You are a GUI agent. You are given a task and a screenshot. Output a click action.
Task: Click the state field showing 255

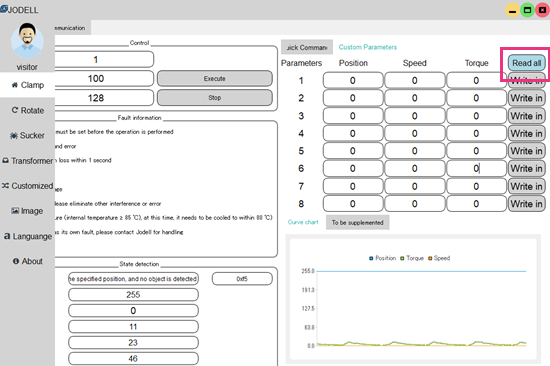coord(133,295)
